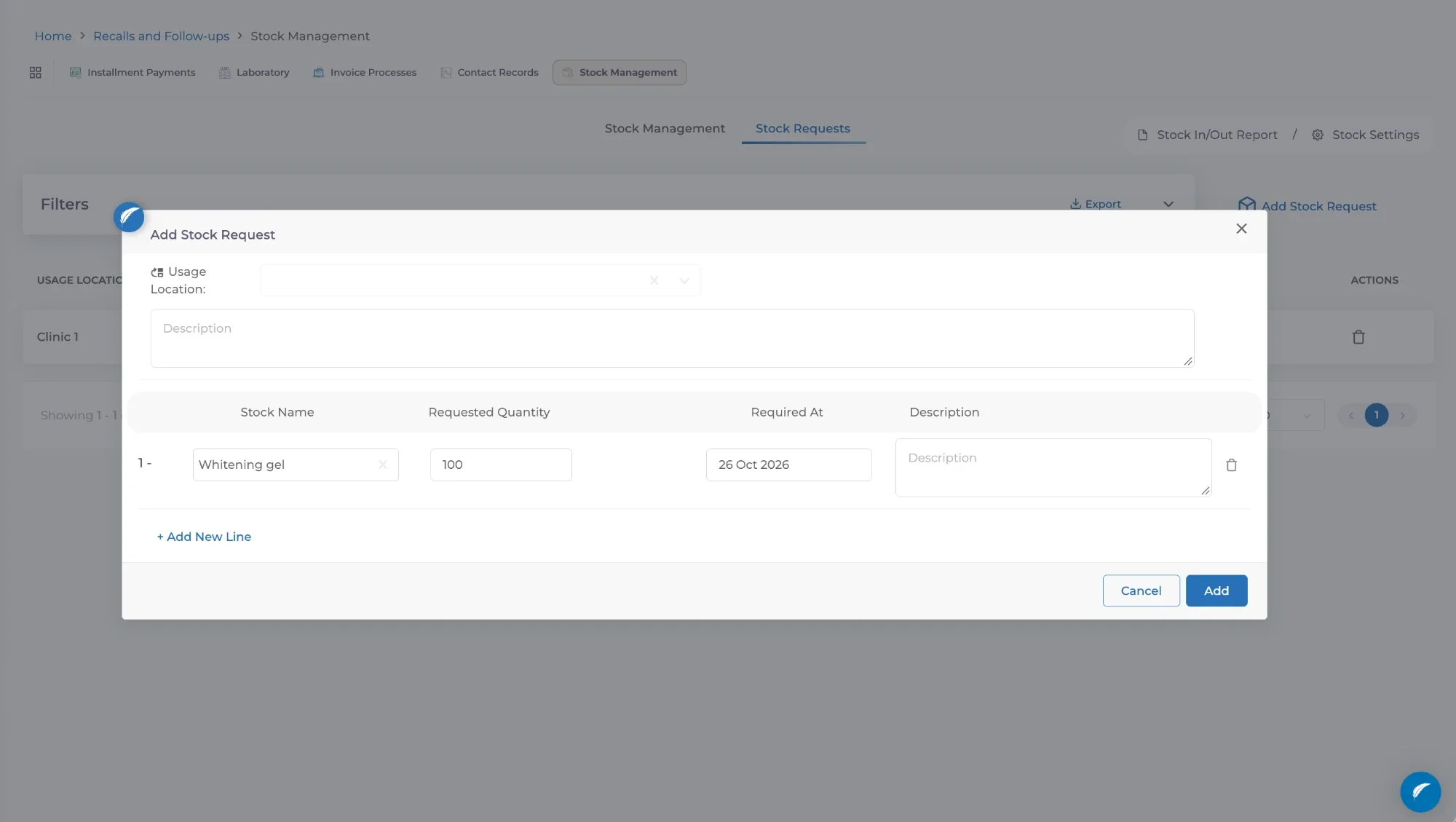
Task: Click the main Description text area
Action: tap(672, 339)
